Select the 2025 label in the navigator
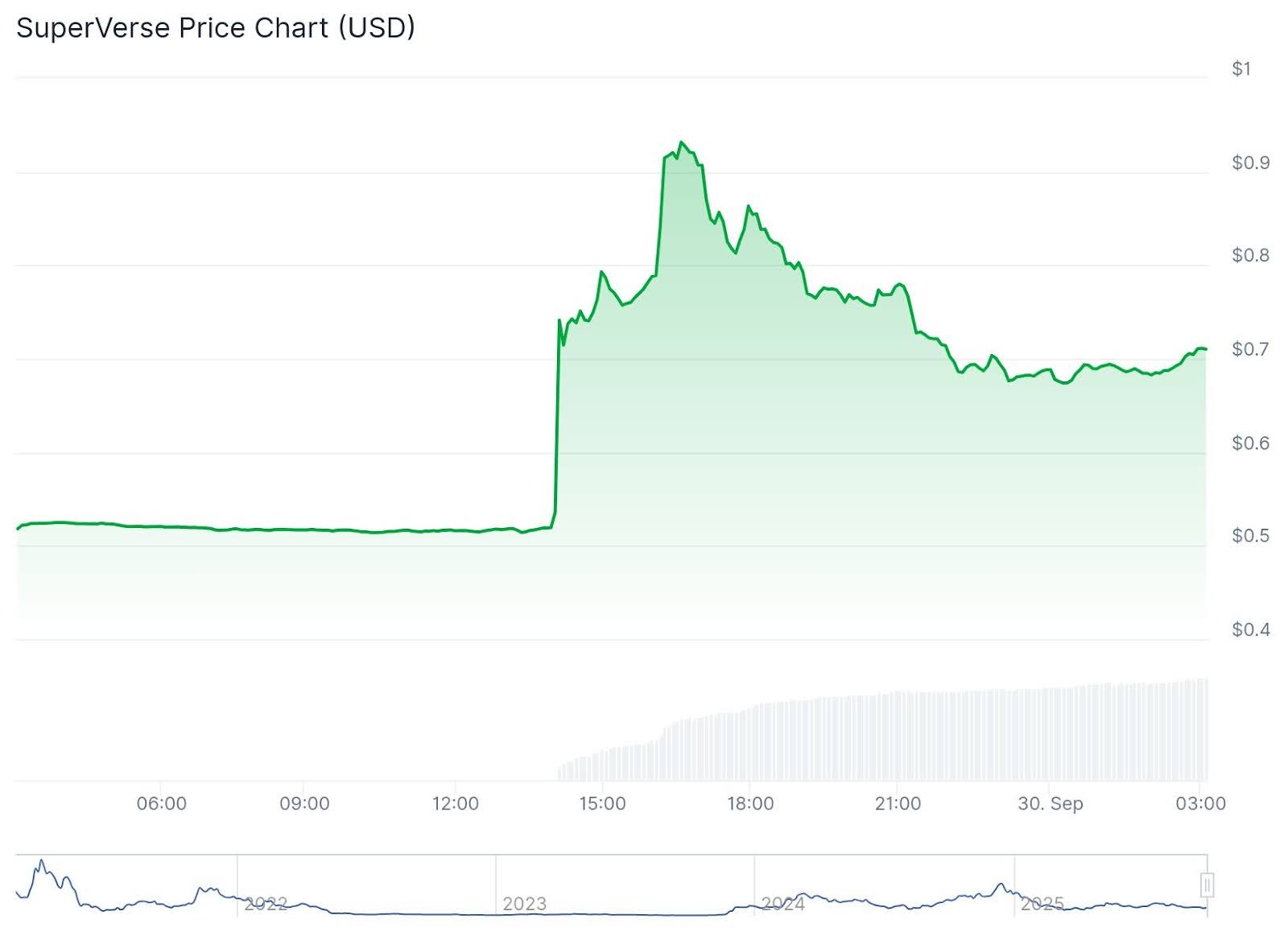The image size is (1288, 940). point(1042,904)
